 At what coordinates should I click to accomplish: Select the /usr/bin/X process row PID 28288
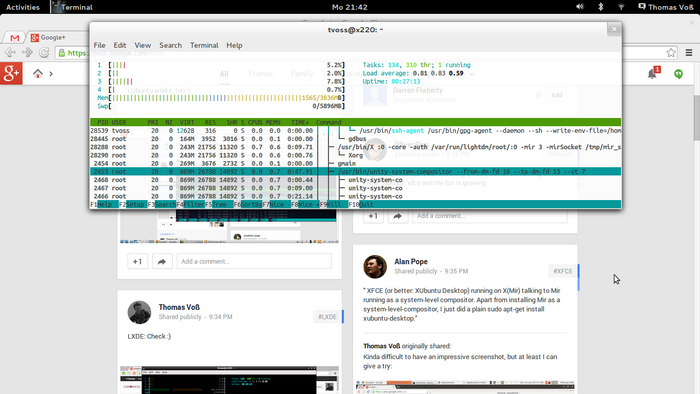pos(355,147)
